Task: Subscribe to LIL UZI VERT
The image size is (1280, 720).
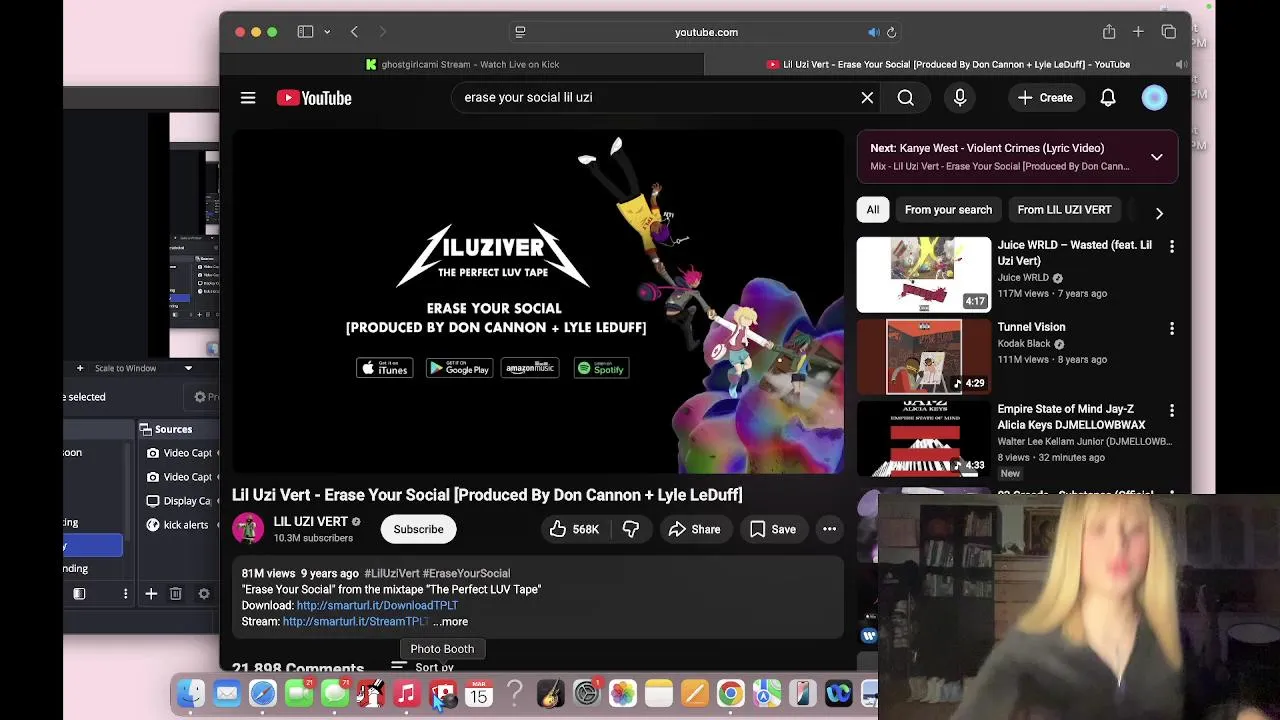Action: point(418,529)
